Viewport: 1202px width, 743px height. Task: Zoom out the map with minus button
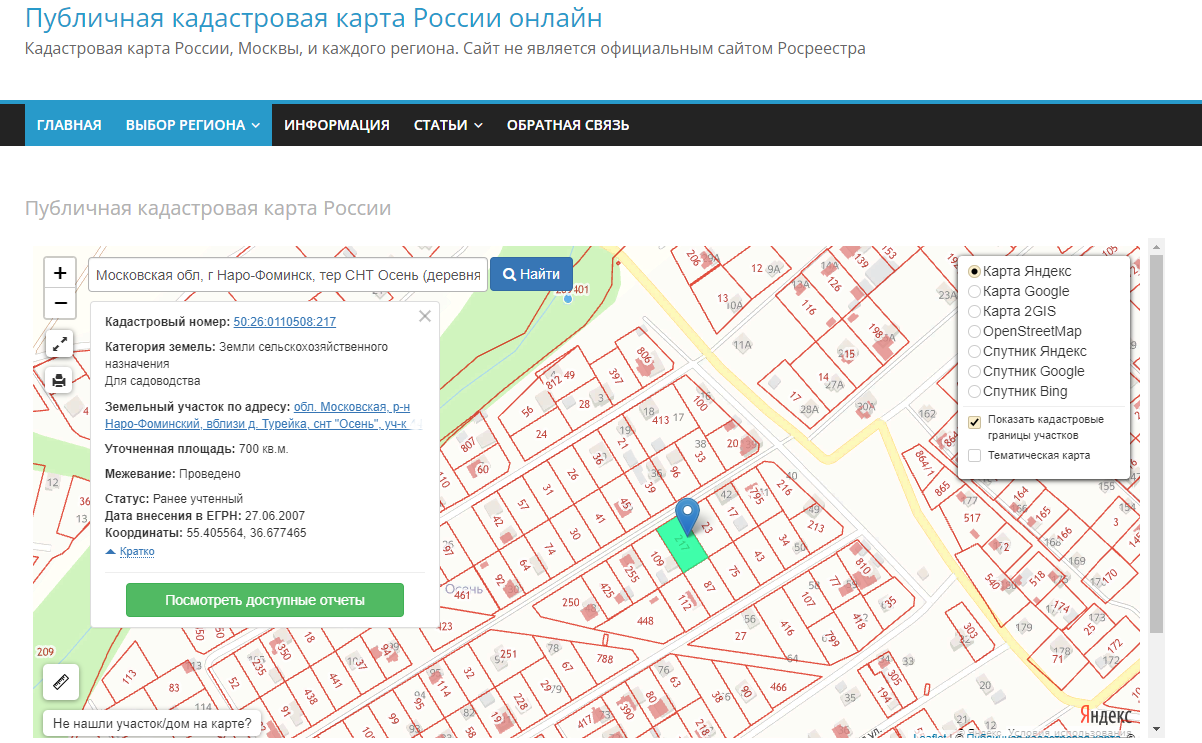[x=60, y=303]
